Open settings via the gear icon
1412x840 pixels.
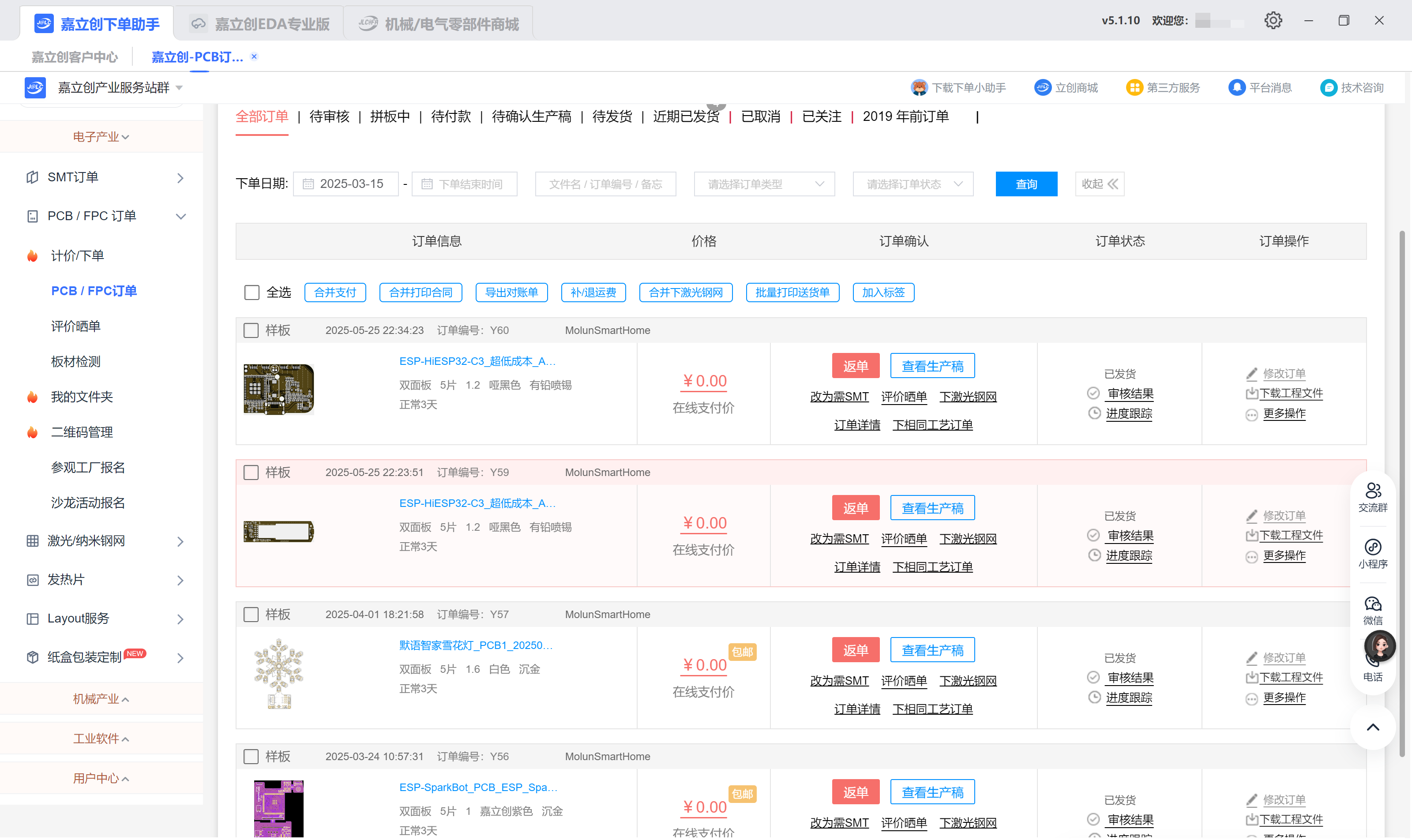(1273, 20)
